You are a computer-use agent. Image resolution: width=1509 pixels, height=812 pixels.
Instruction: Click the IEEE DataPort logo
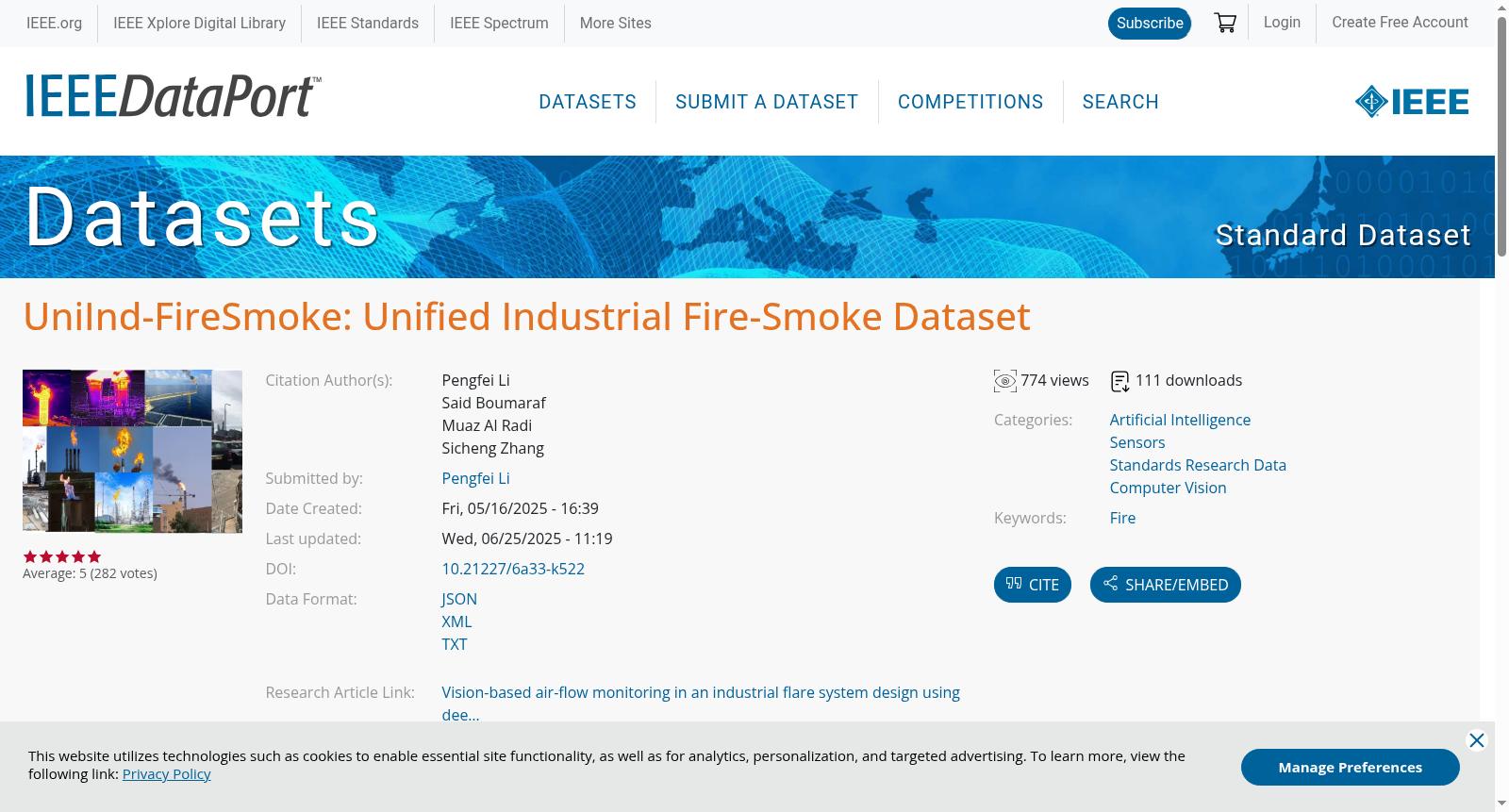pyautogui.click(x=173, y=96)
